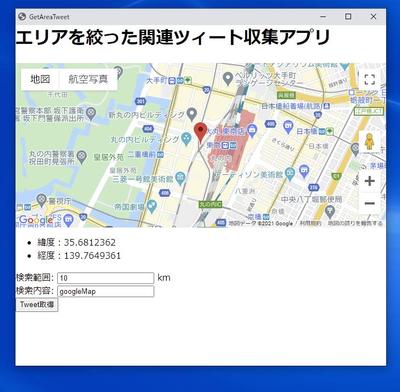Select 中央八丁堀郵便局 post office pin

[x=330, y=211]
